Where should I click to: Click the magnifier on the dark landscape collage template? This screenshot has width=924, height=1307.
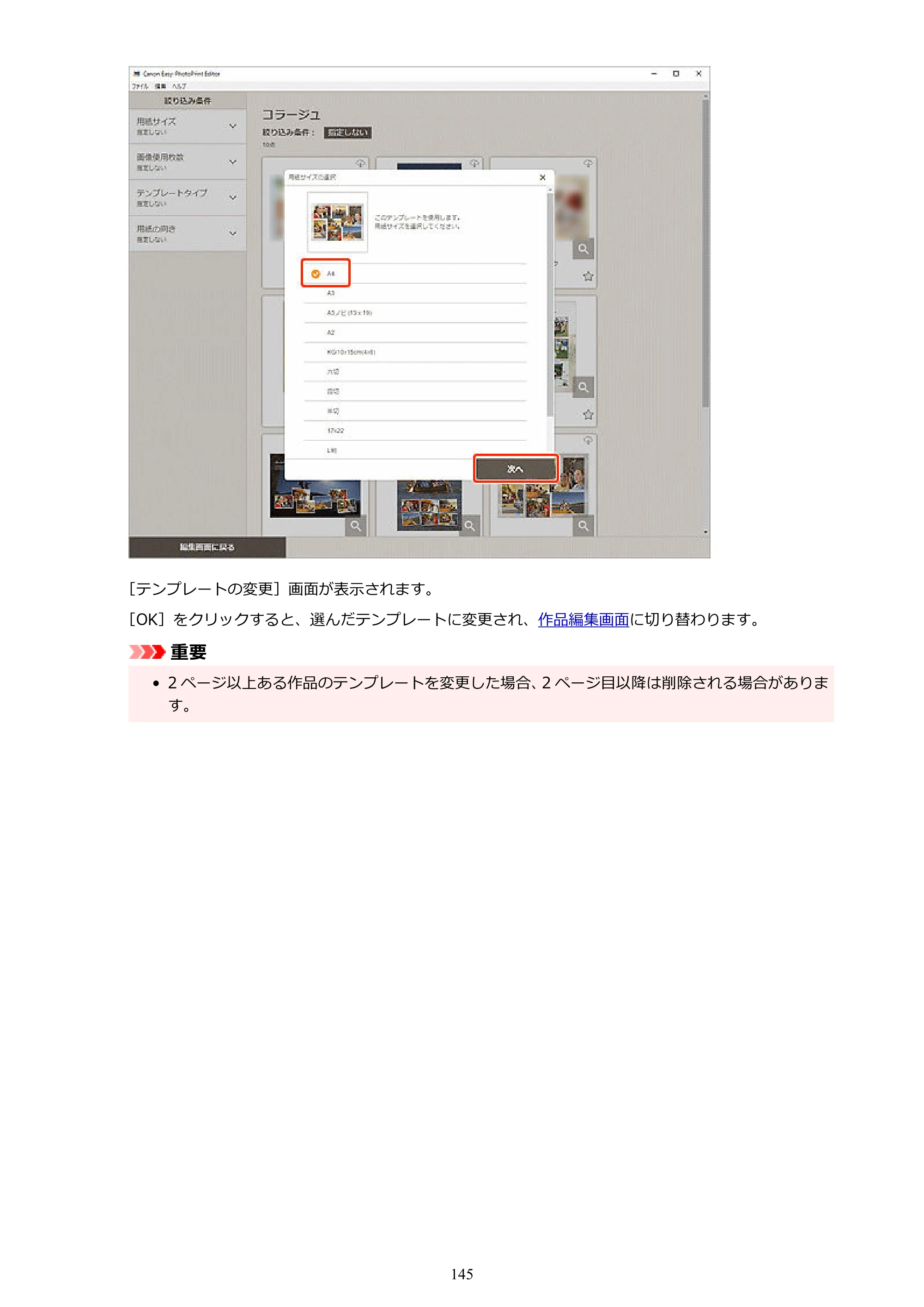(x=356, y=526)
